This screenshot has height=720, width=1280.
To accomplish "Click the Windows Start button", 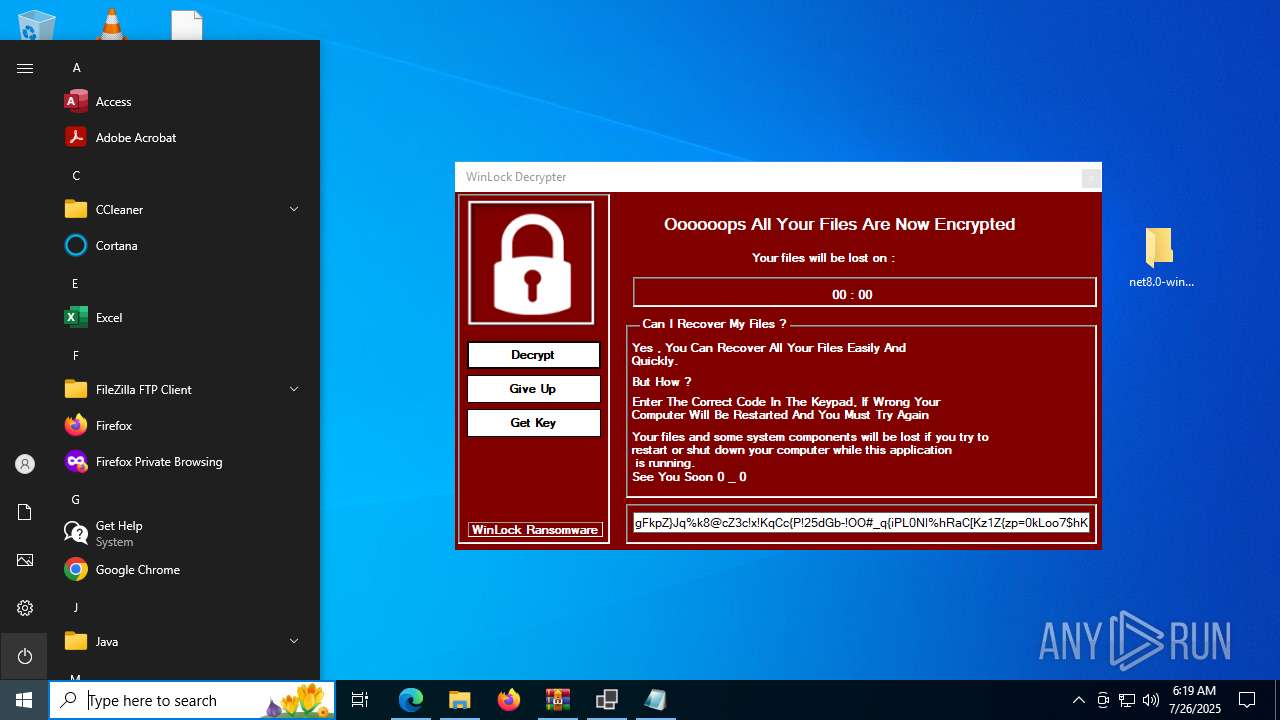I will point(24,700).
